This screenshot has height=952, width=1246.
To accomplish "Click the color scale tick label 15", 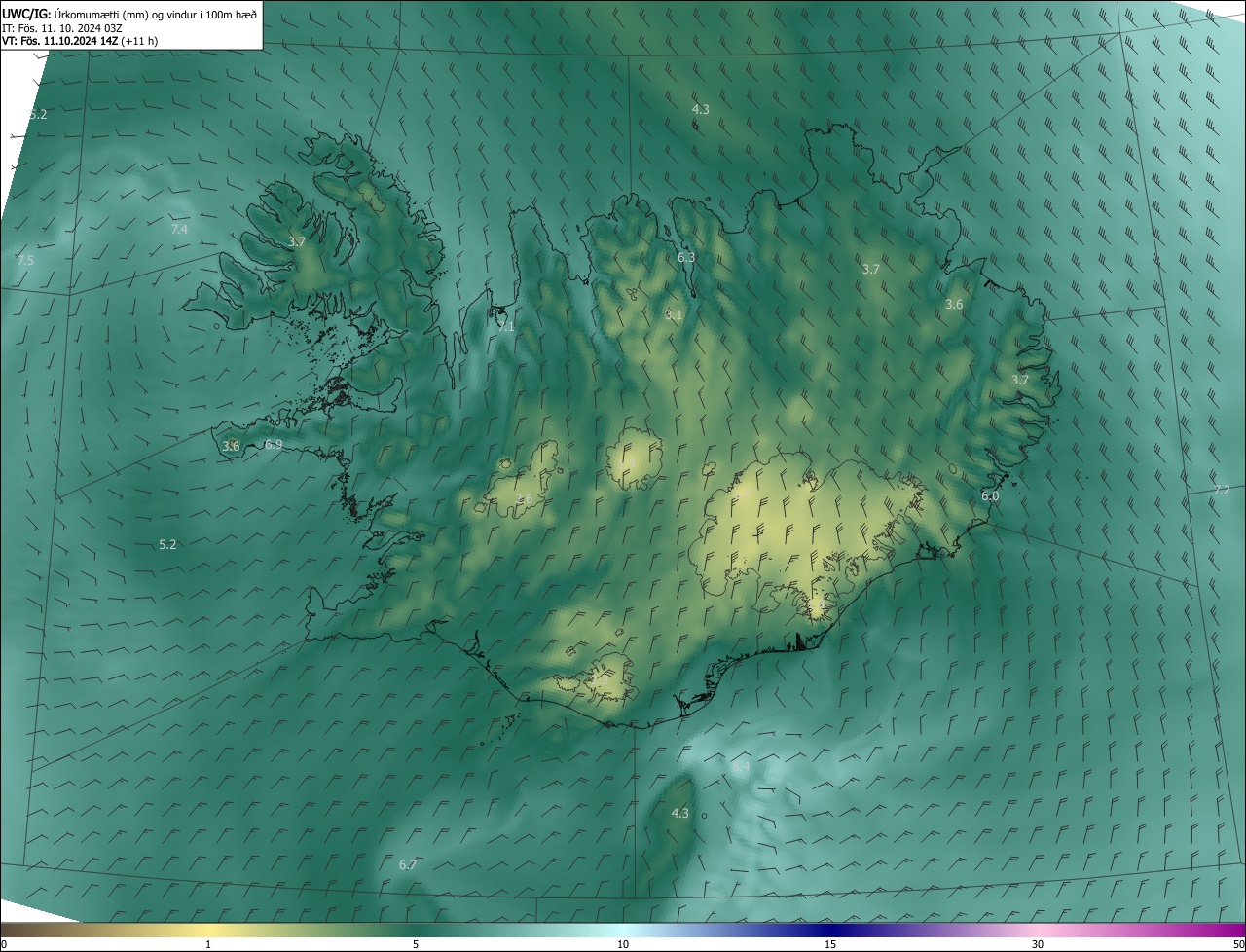I will click(x=830, y=944).
